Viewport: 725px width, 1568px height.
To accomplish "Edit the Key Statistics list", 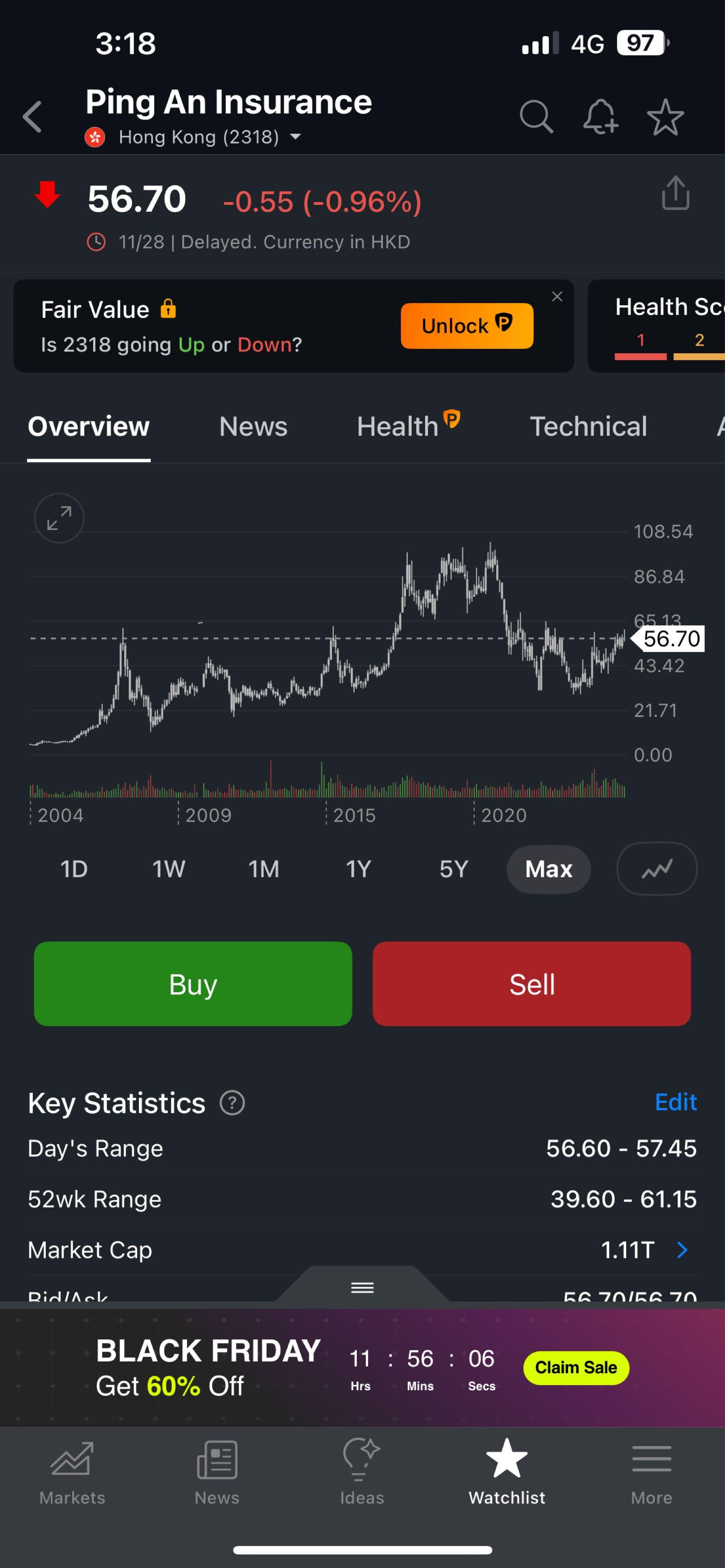I will pos(675,1102).
